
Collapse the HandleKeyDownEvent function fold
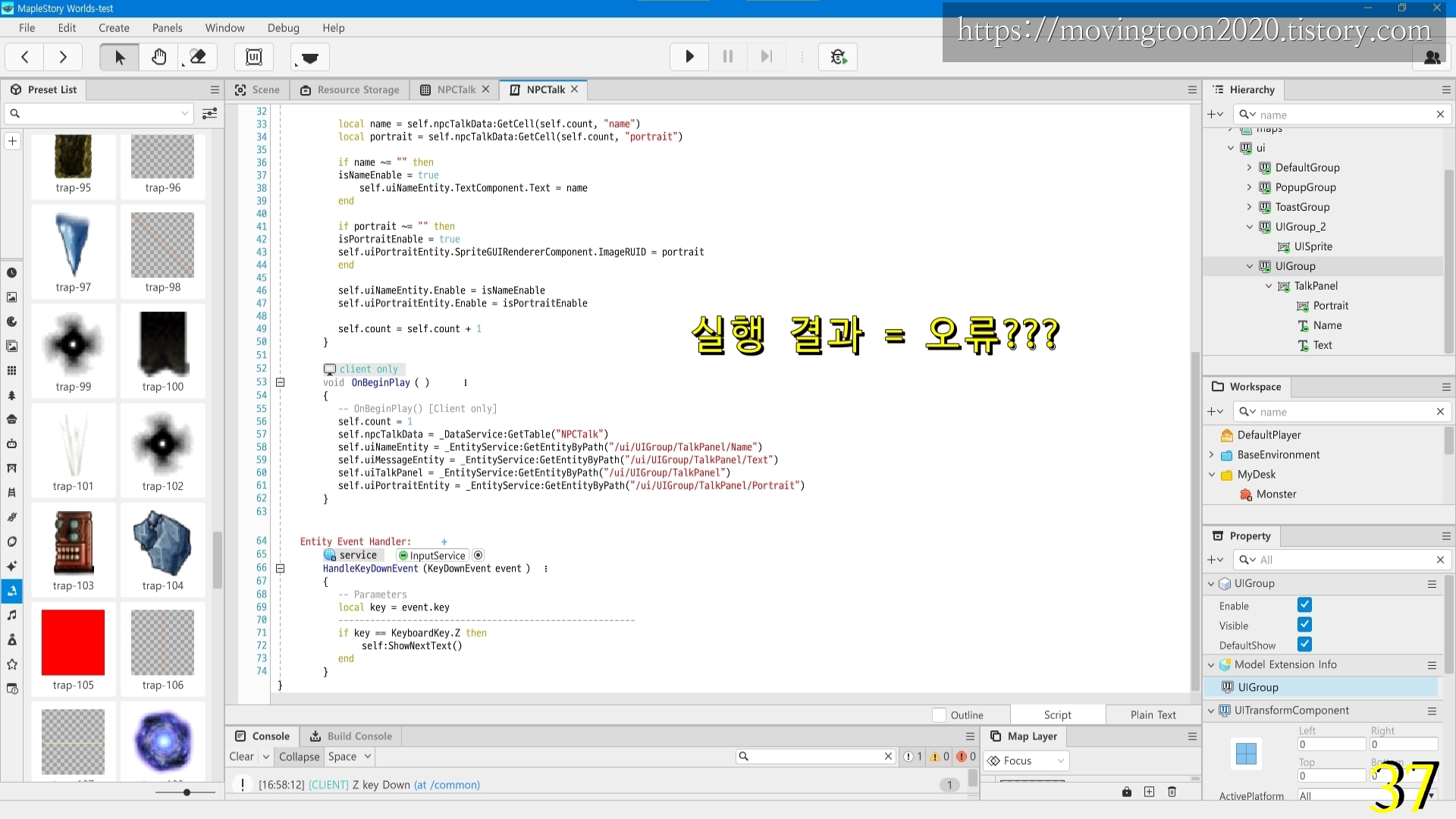[280, 568]
